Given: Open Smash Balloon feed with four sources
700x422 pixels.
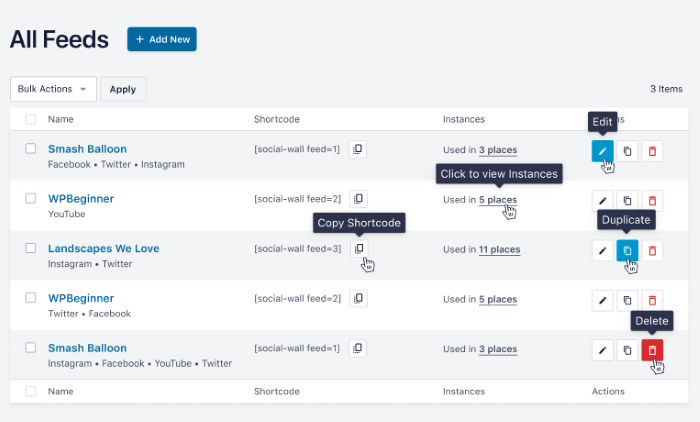Looking at the screenshot, I should tap(88, 348).
